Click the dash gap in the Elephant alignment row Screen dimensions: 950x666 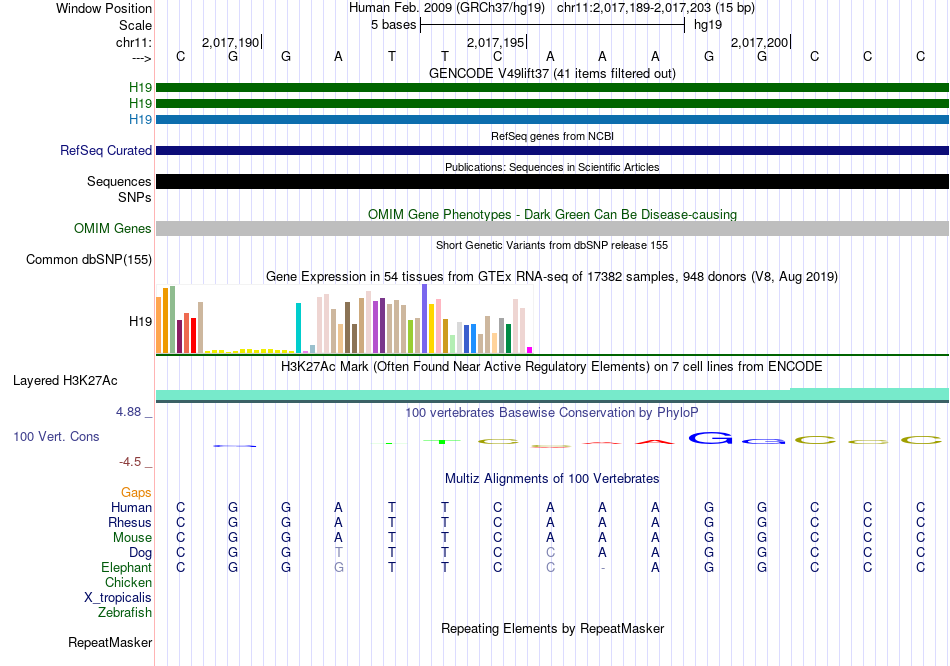603,568
